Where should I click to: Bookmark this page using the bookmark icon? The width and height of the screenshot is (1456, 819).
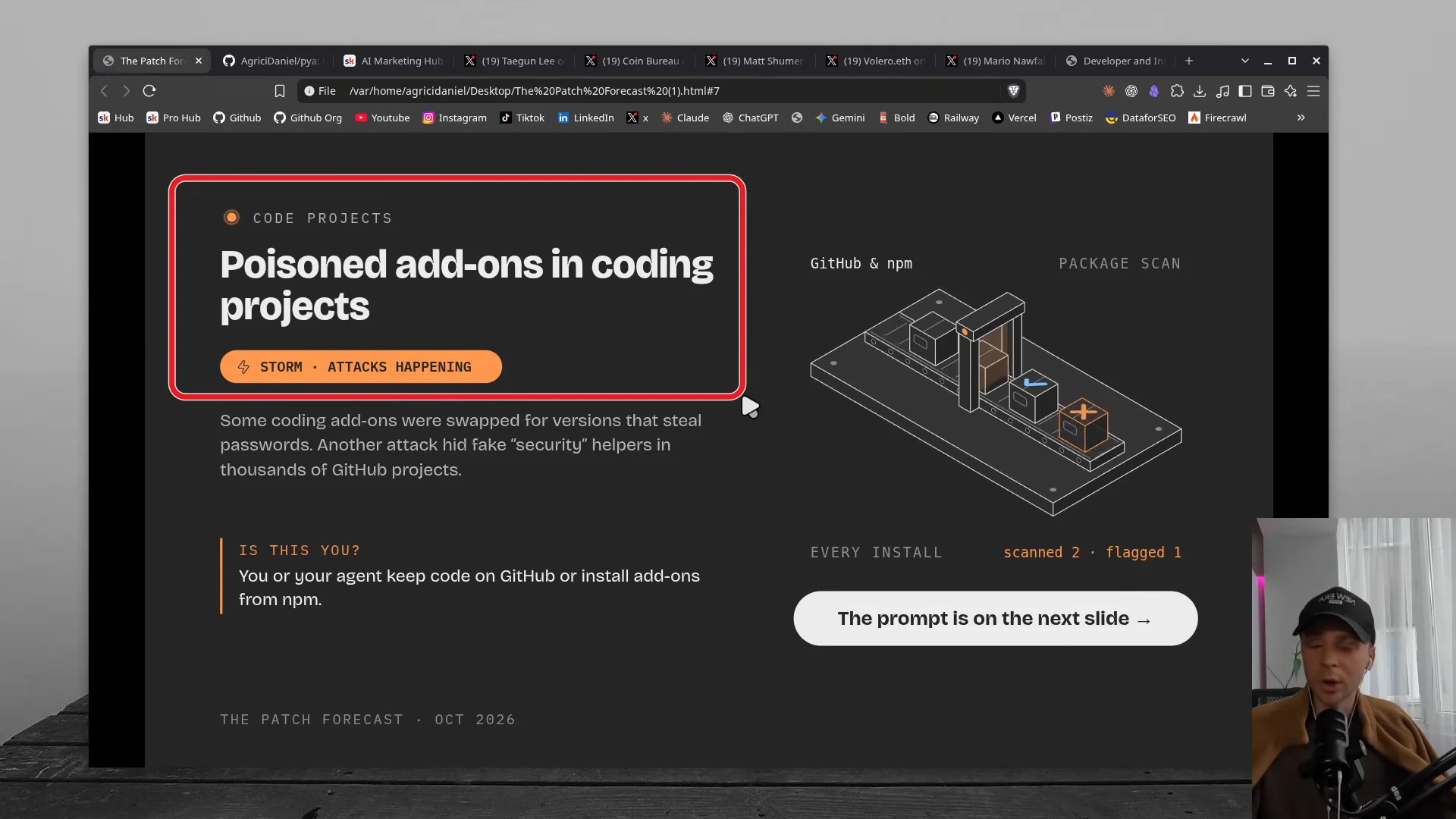tap(280, 91)
